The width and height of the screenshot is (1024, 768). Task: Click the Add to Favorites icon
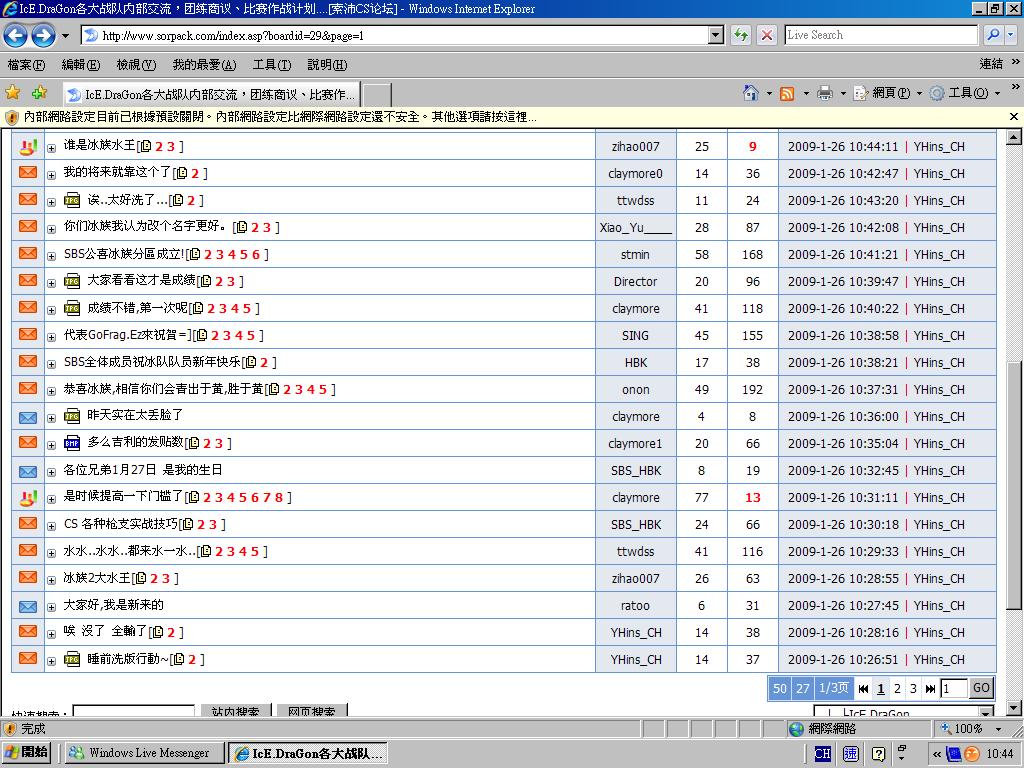tap(39, 93)
